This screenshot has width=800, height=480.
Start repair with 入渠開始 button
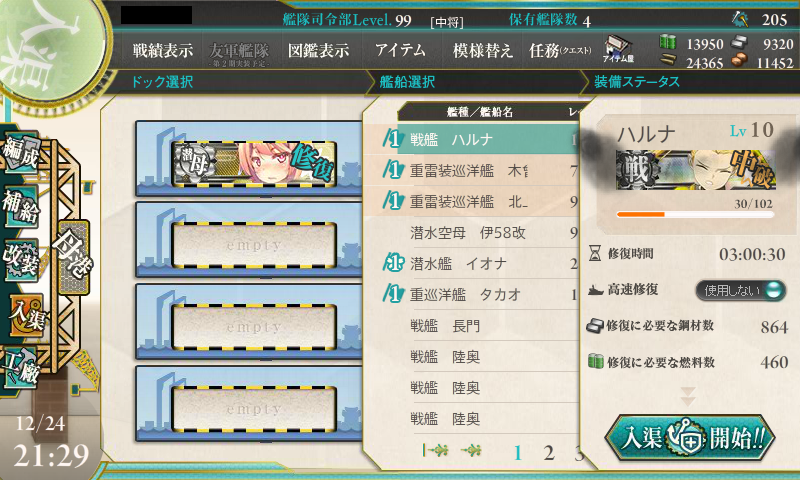point(690,438)
